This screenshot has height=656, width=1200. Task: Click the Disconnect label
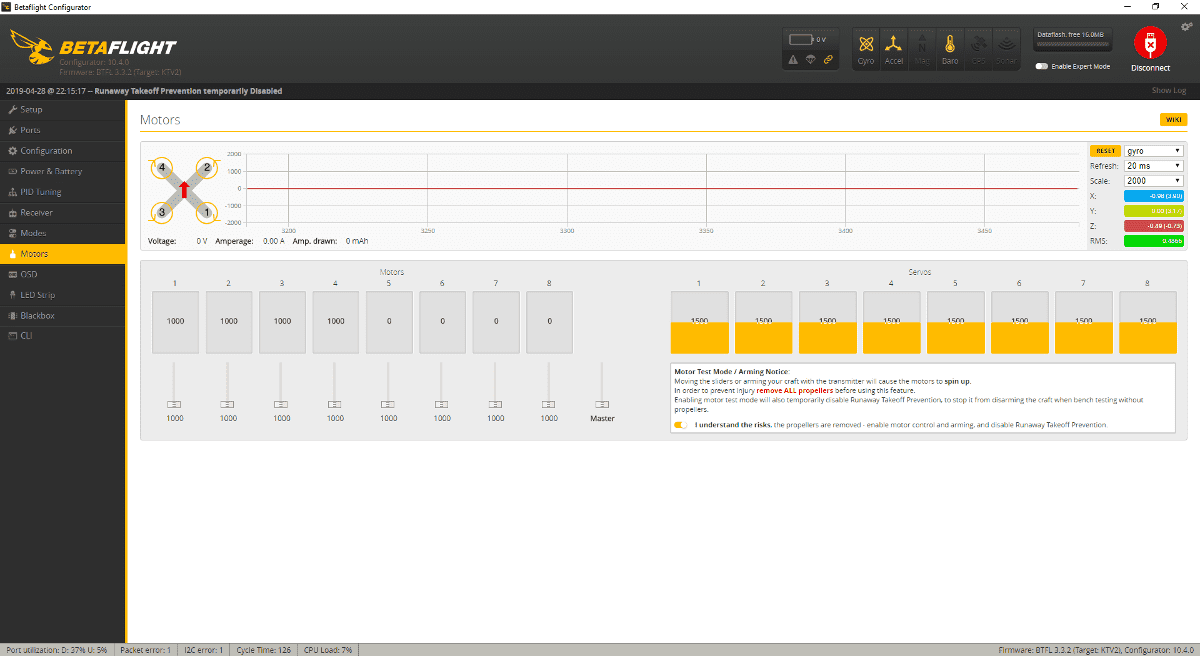pos(1150,68)
